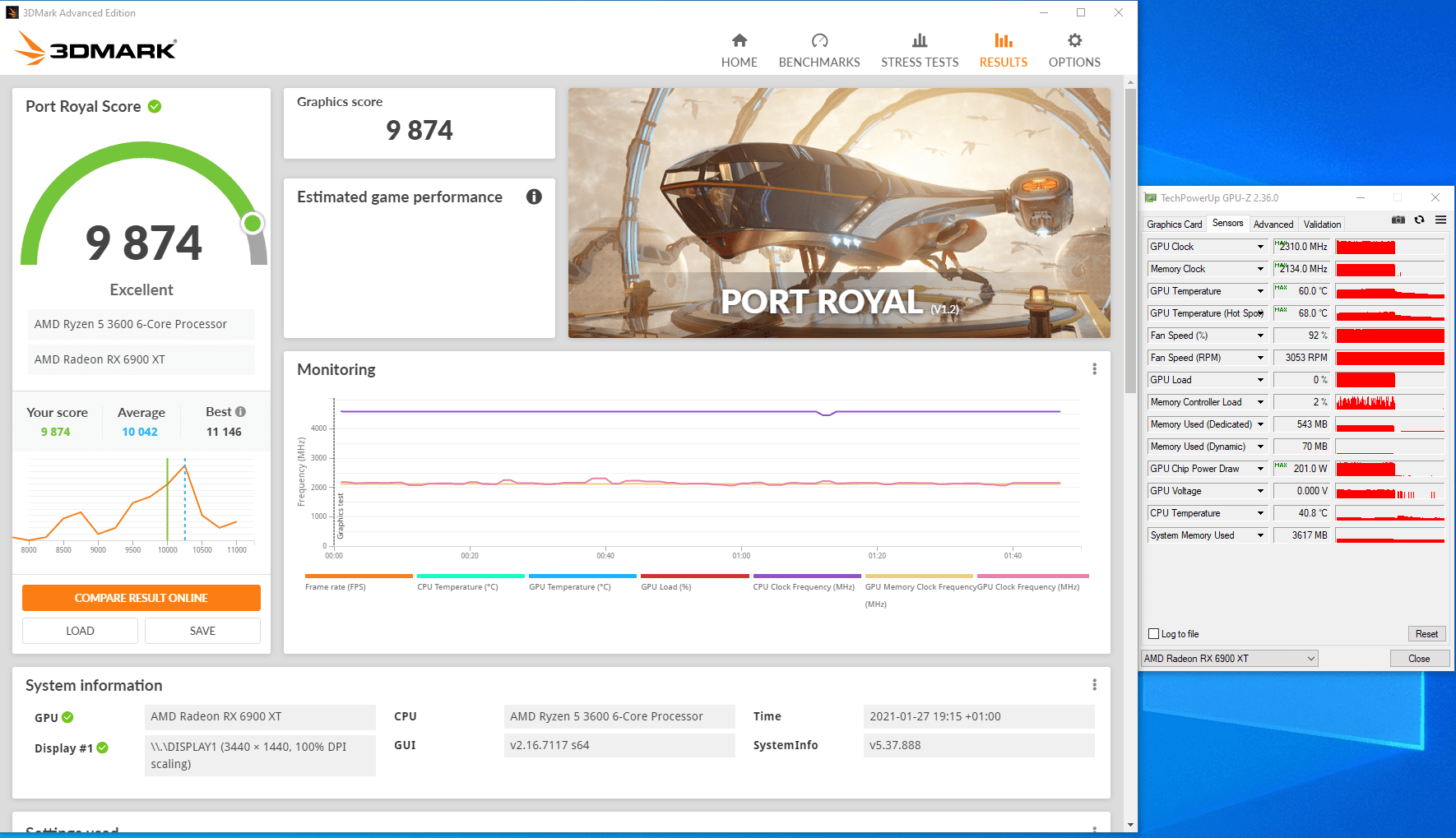Toggle the CPU Temperature legend in Monitoring
The width and height of the screenshot is (1456, 838).
471,581
